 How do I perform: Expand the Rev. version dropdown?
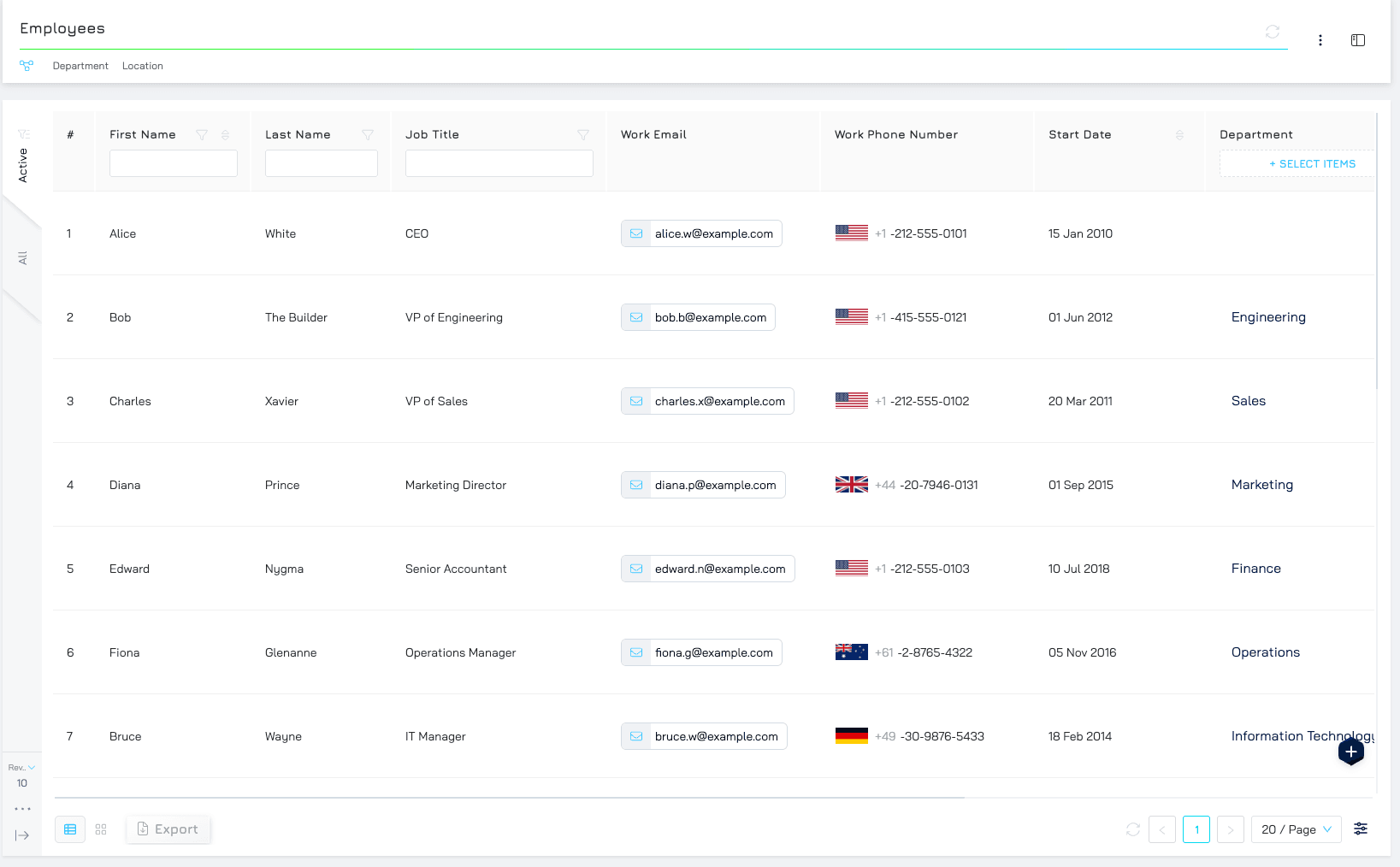[x=21, y=768]
